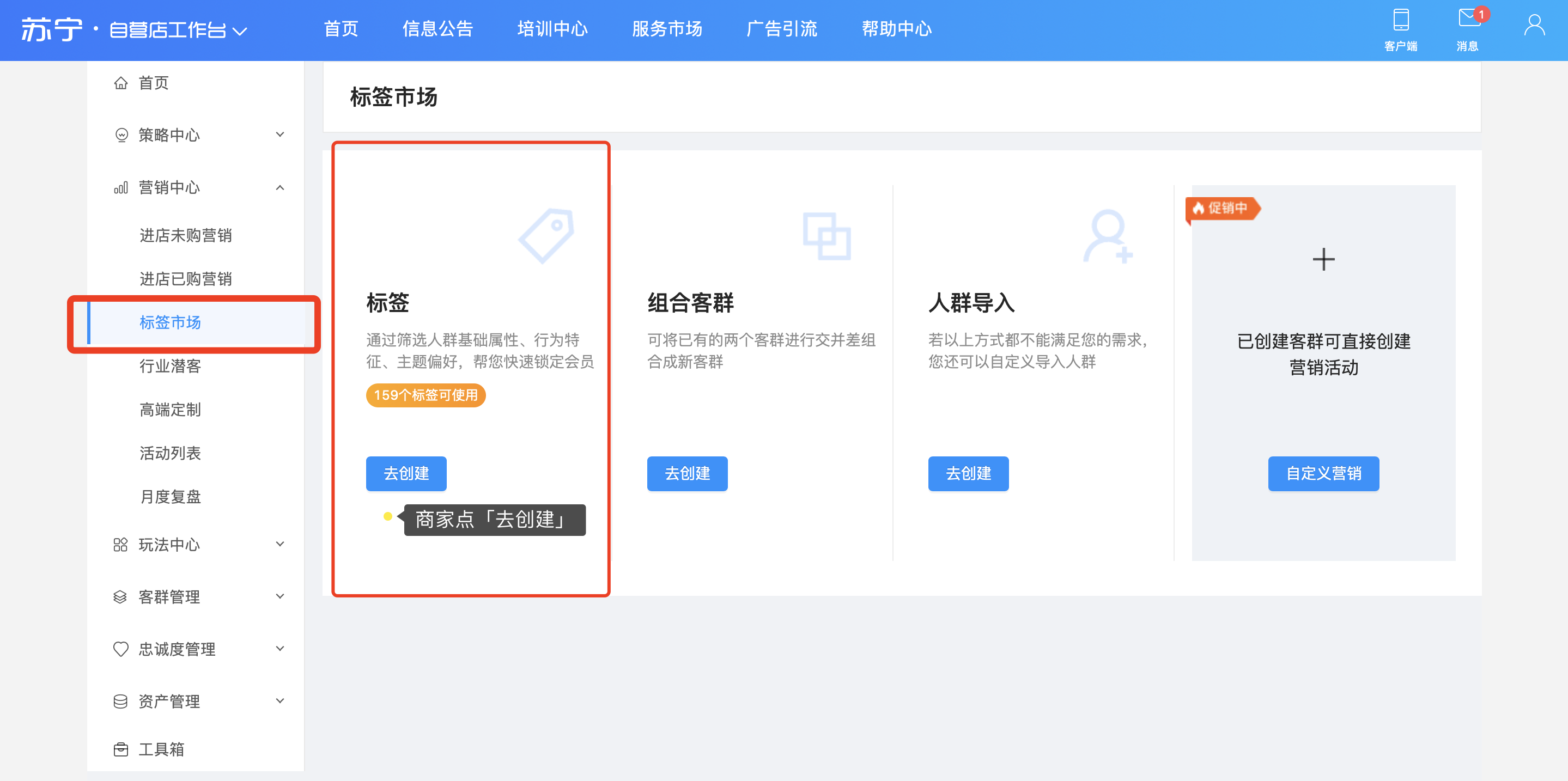Click the 人群导入 person-plus icon
The width and height of the screenshot is (1568, 781).
1107,236
